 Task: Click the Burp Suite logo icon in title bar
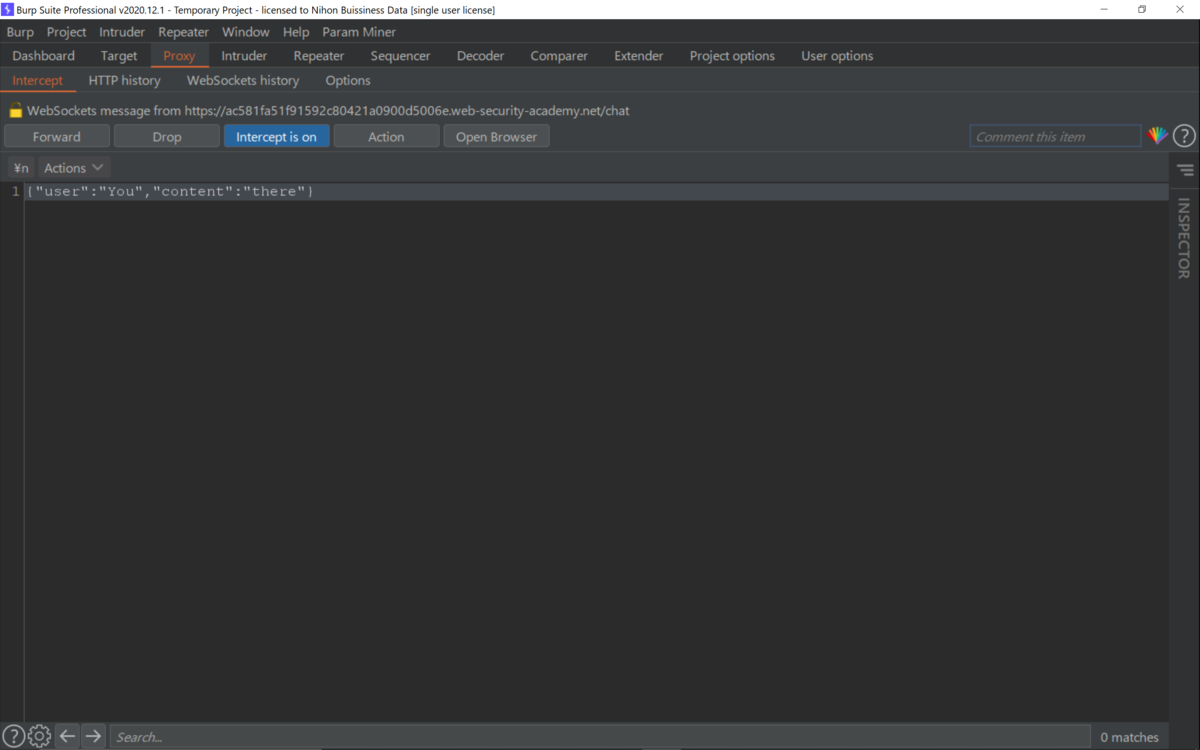(x=8, y=9)
